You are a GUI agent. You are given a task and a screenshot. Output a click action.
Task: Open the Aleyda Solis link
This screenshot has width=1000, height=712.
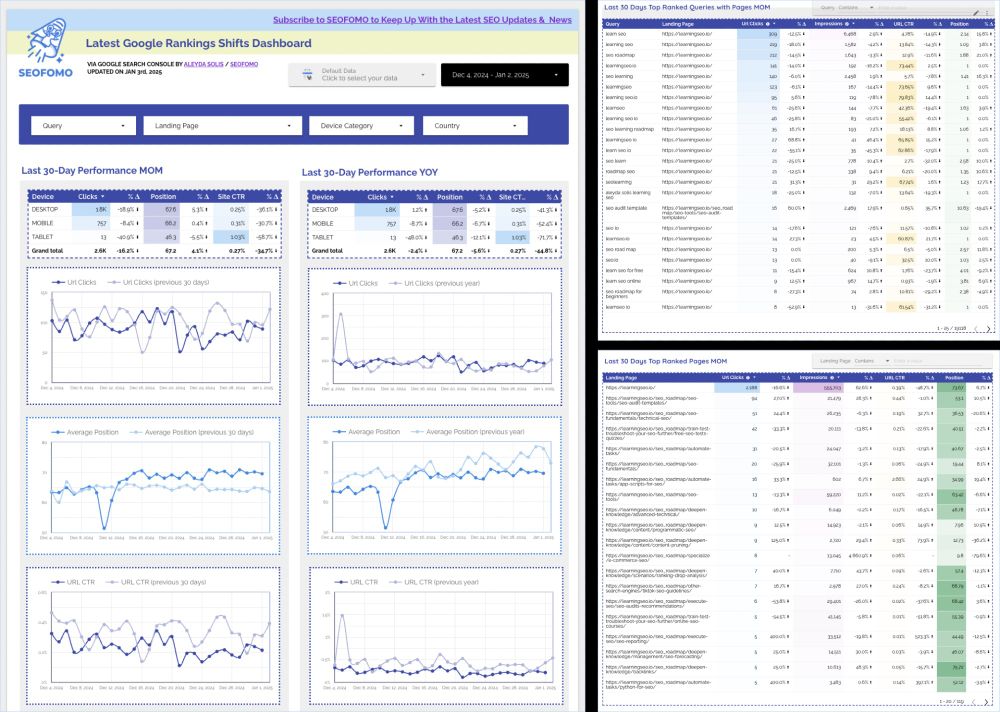pyautogui.click(x=203, y=64)
